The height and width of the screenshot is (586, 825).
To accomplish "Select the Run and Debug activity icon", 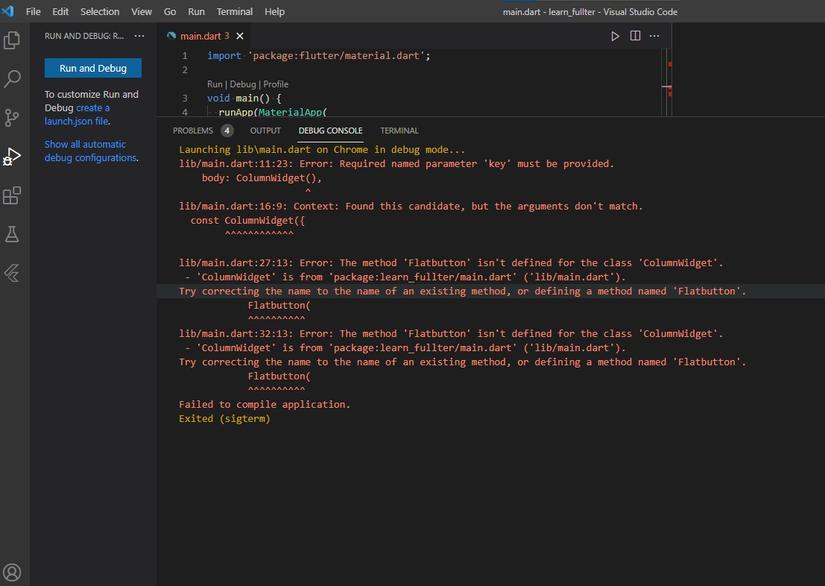I will [x=13, y=157].
